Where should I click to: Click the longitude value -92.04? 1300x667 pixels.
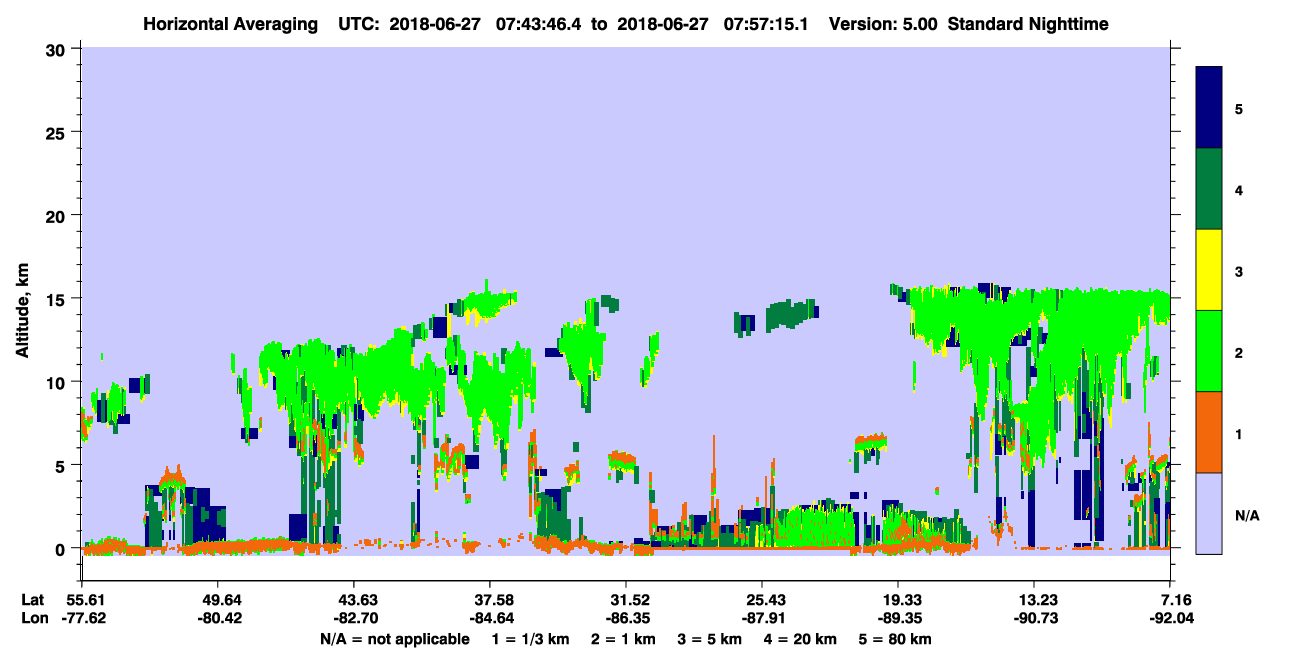pos(1170,618)
